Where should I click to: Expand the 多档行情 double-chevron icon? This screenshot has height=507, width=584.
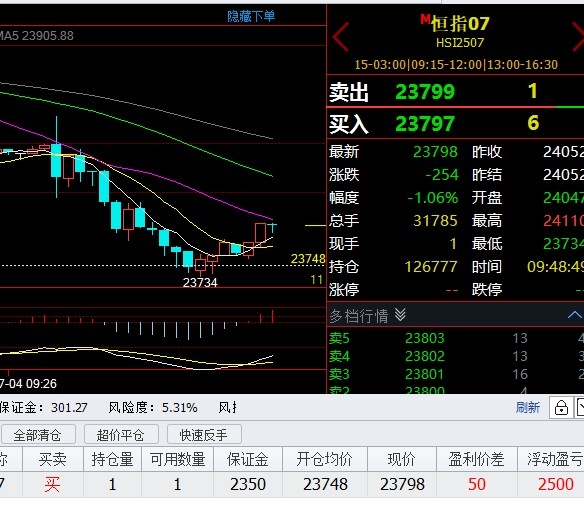click(400, 315)
